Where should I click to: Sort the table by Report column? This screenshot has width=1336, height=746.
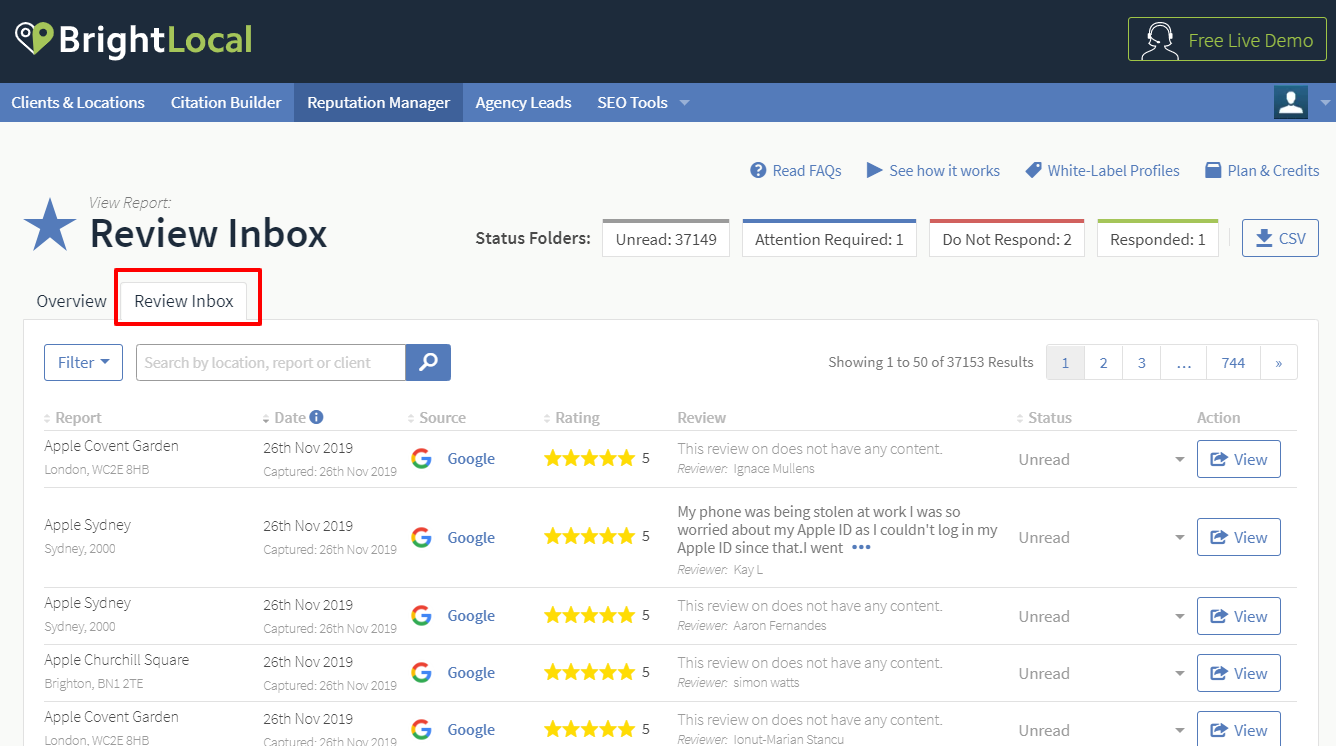73,418
